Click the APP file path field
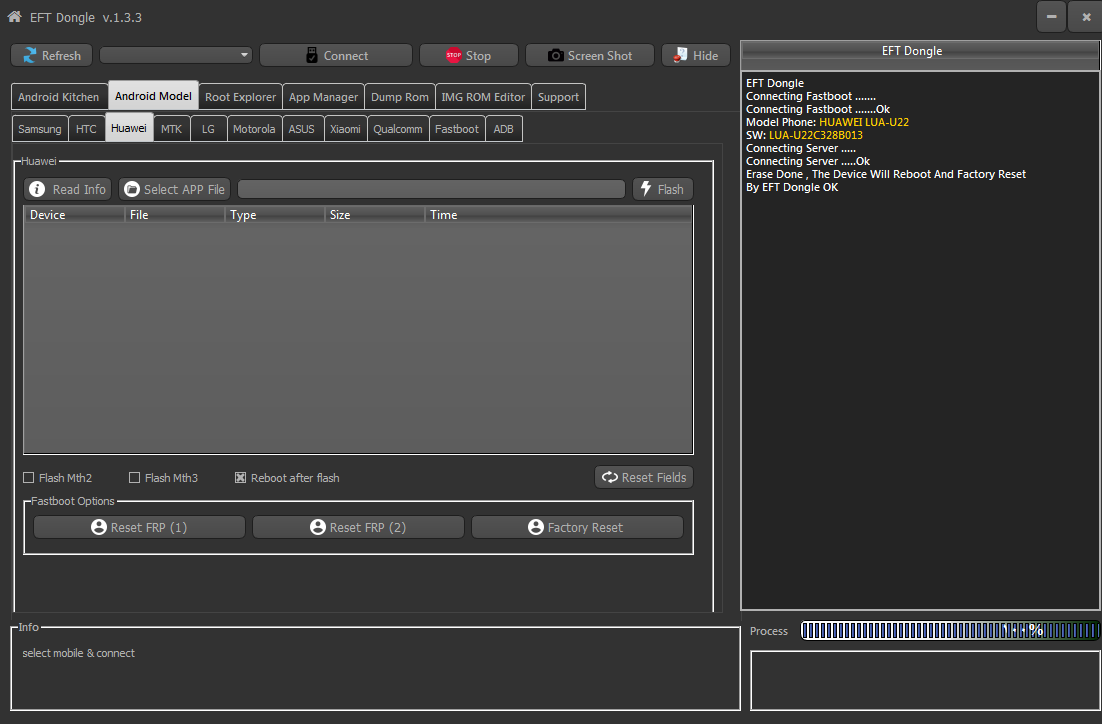The image size is (1102, 724). pyautogui.click(x=432, y=189)
